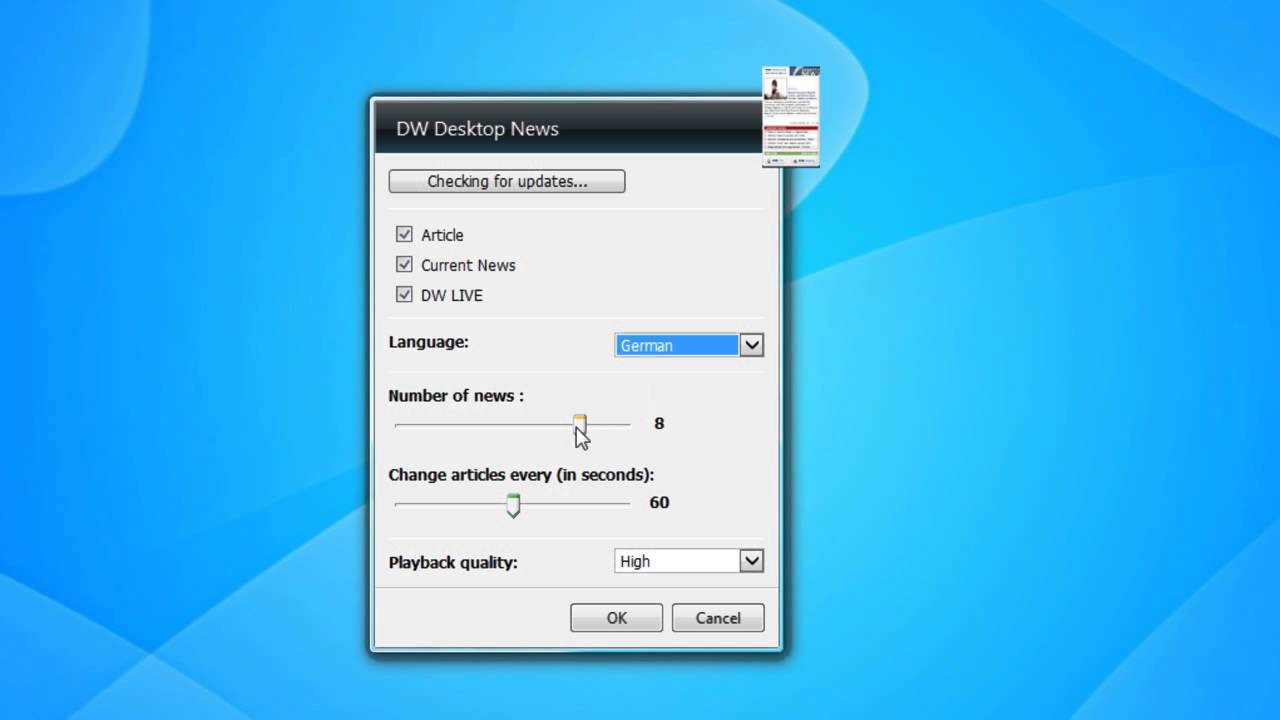Click the DW LIVE label text

click(x=452, y=295)
